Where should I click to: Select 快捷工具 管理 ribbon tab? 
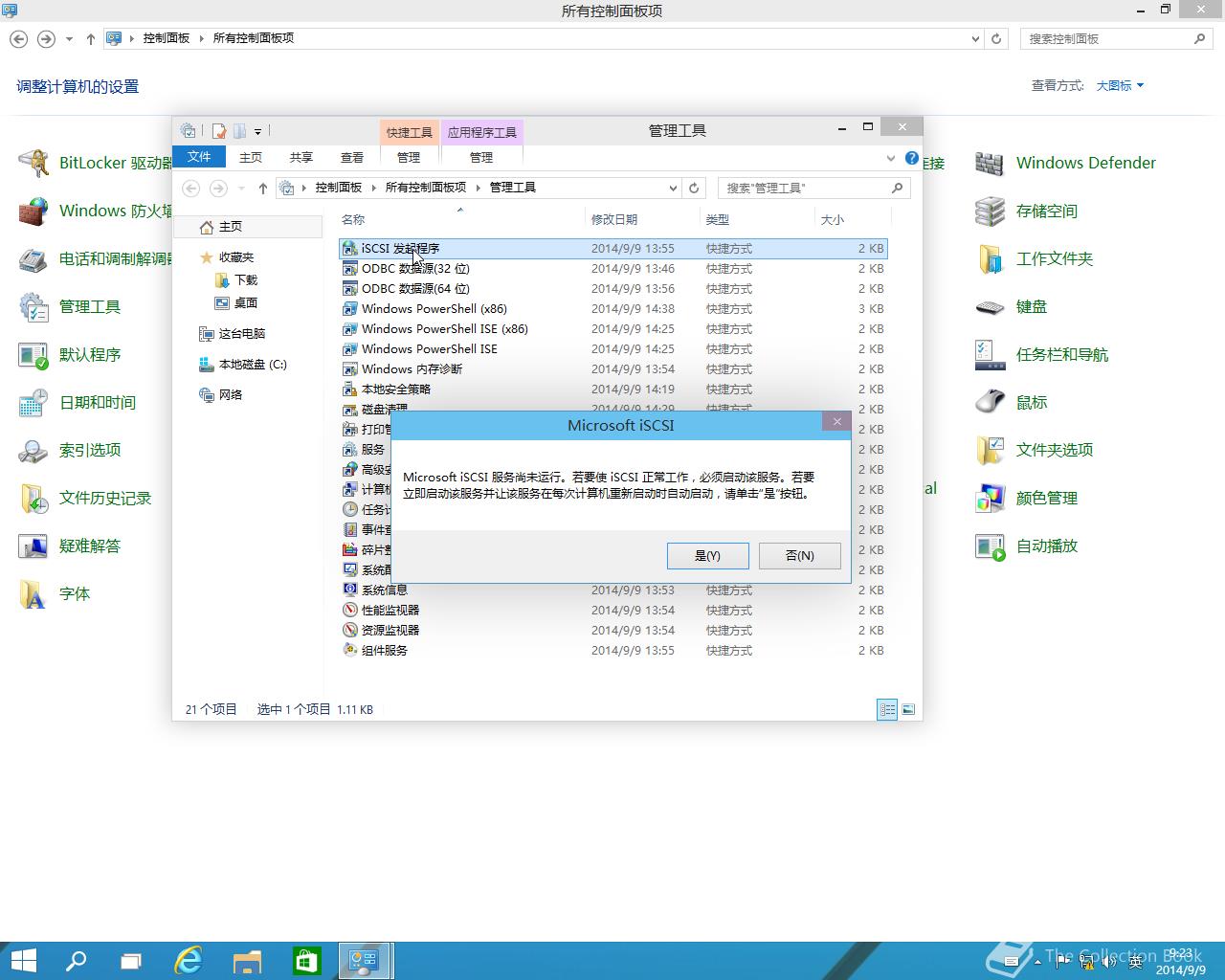(409, 157)
